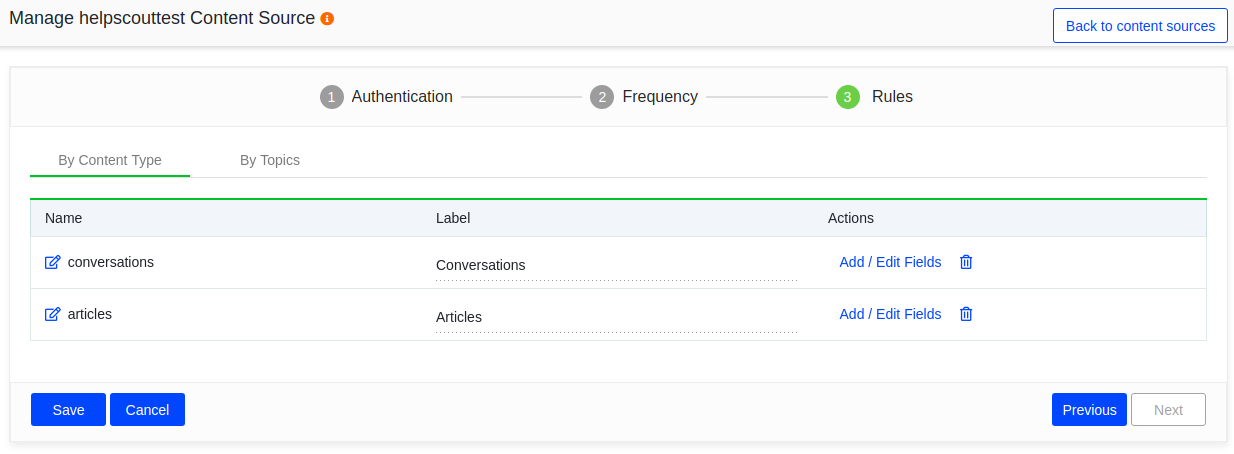
Task: Click the orange info icon in title
Action: (327, 19)
